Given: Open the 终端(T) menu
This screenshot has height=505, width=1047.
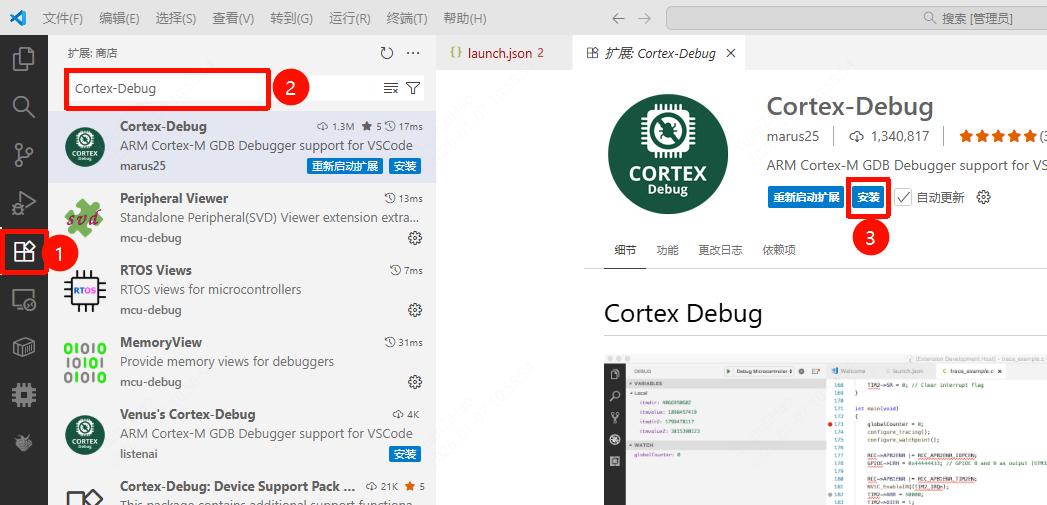Looking at the screenshot, I should click(406, 19).
